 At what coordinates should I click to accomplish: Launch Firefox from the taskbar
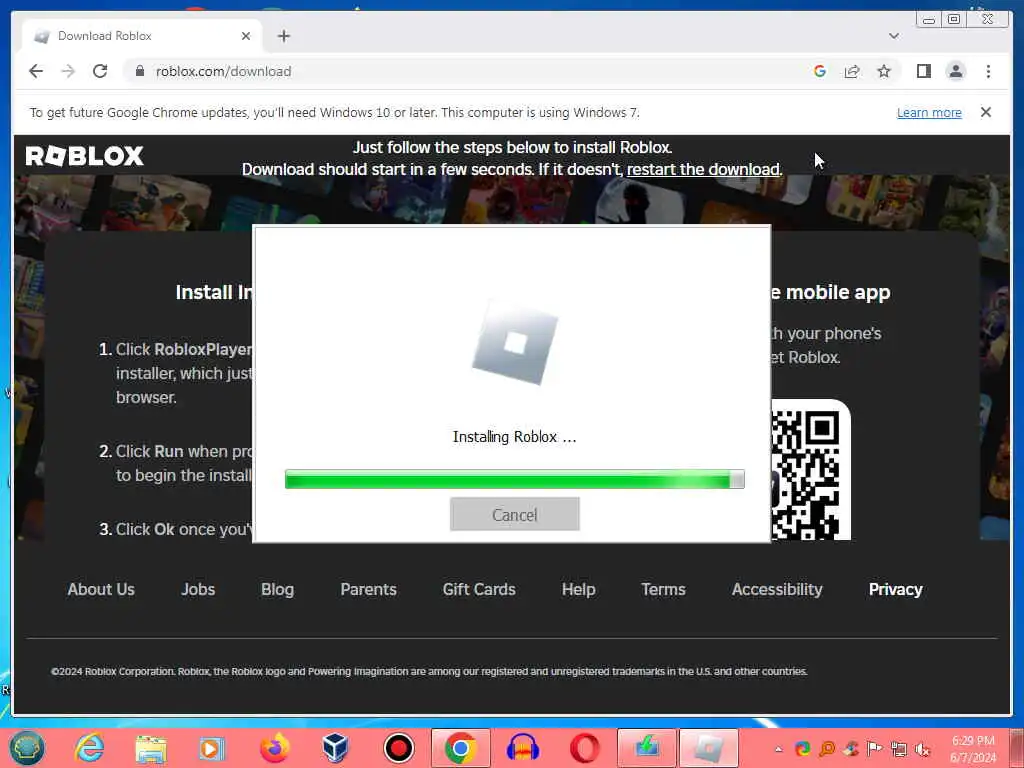tap(274, 748)
